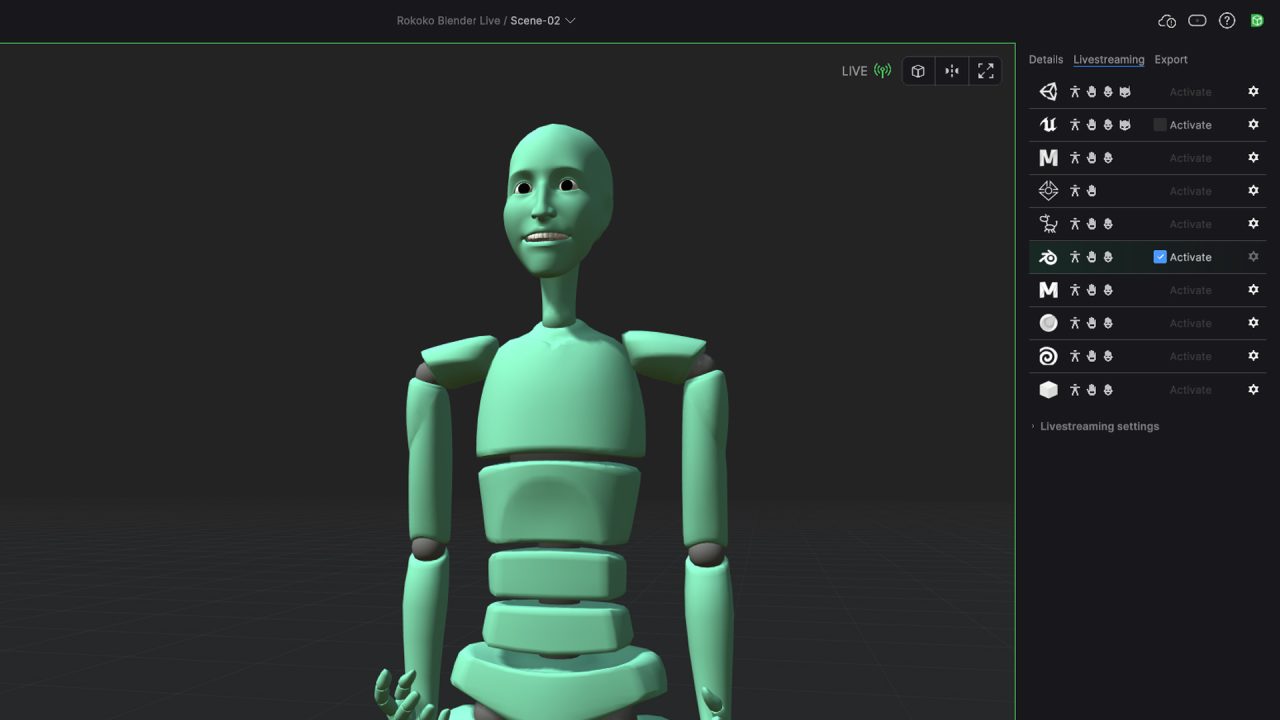The width and height of the screenshot is (1280, 720).
Task: Click the Blender icon in the livestream list
Action: click(x=1048, y=257)
